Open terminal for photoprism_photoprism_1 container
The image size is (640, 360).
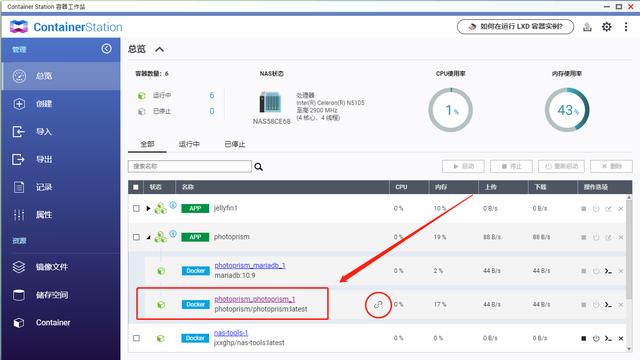608,304
